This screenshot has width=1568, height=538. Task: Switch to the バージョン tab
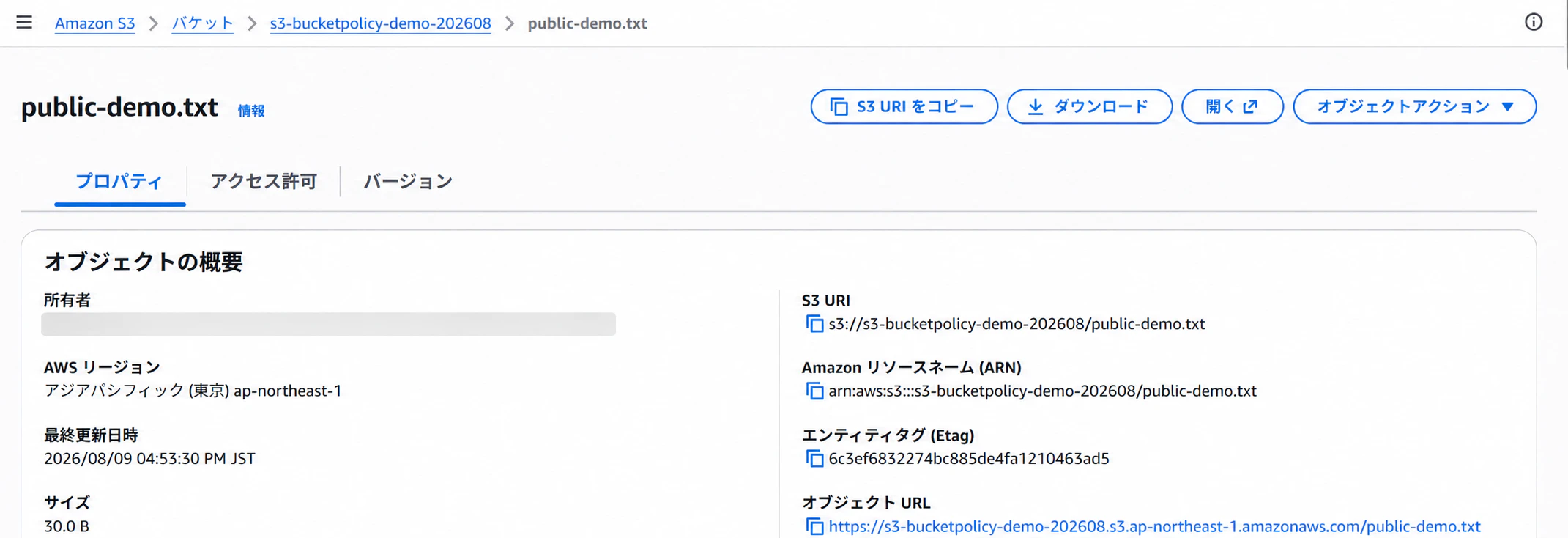click(x=408, y=182)
